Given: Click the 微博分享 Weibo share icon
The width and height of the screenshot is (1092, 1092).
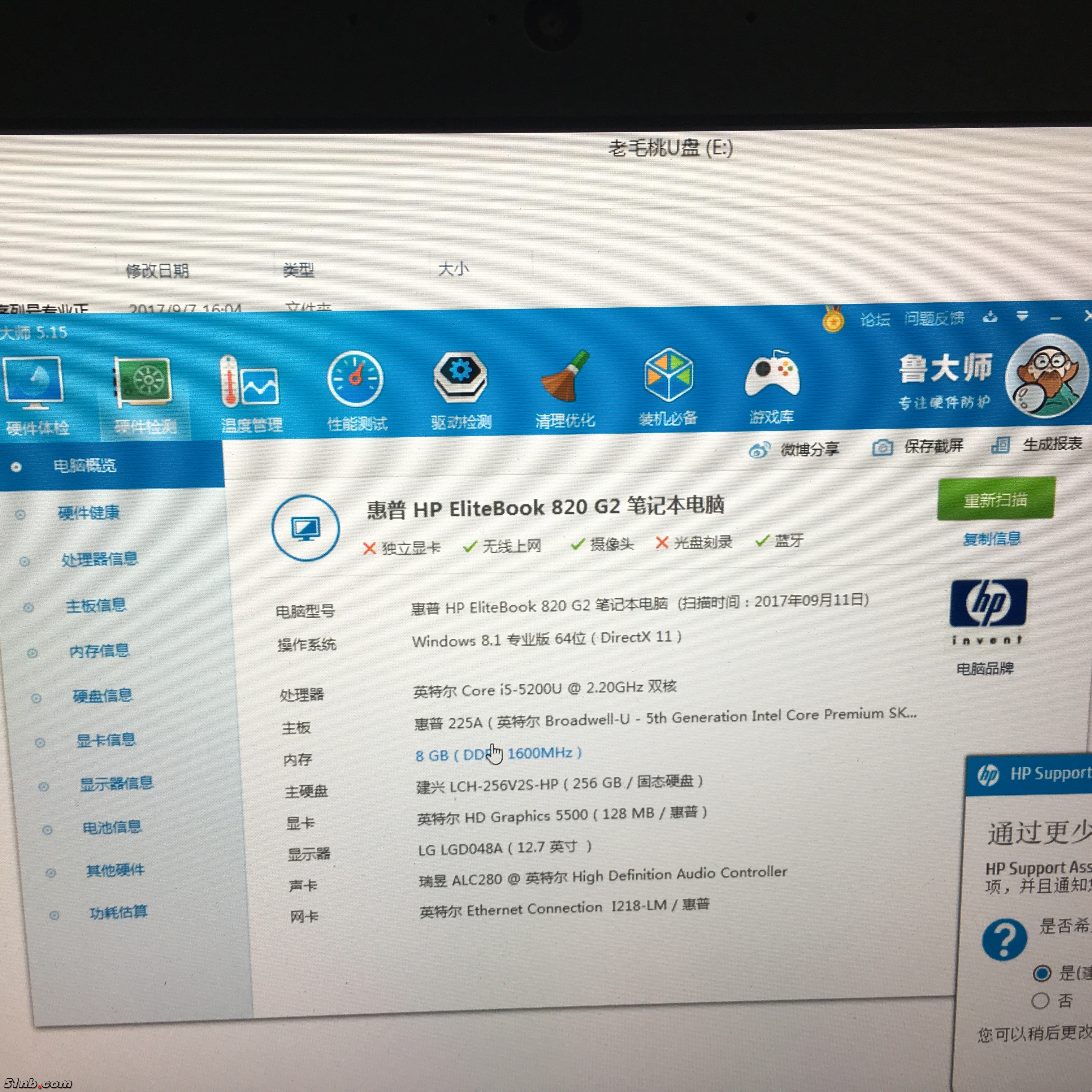Looking at the screenshot, I should 759,450.
